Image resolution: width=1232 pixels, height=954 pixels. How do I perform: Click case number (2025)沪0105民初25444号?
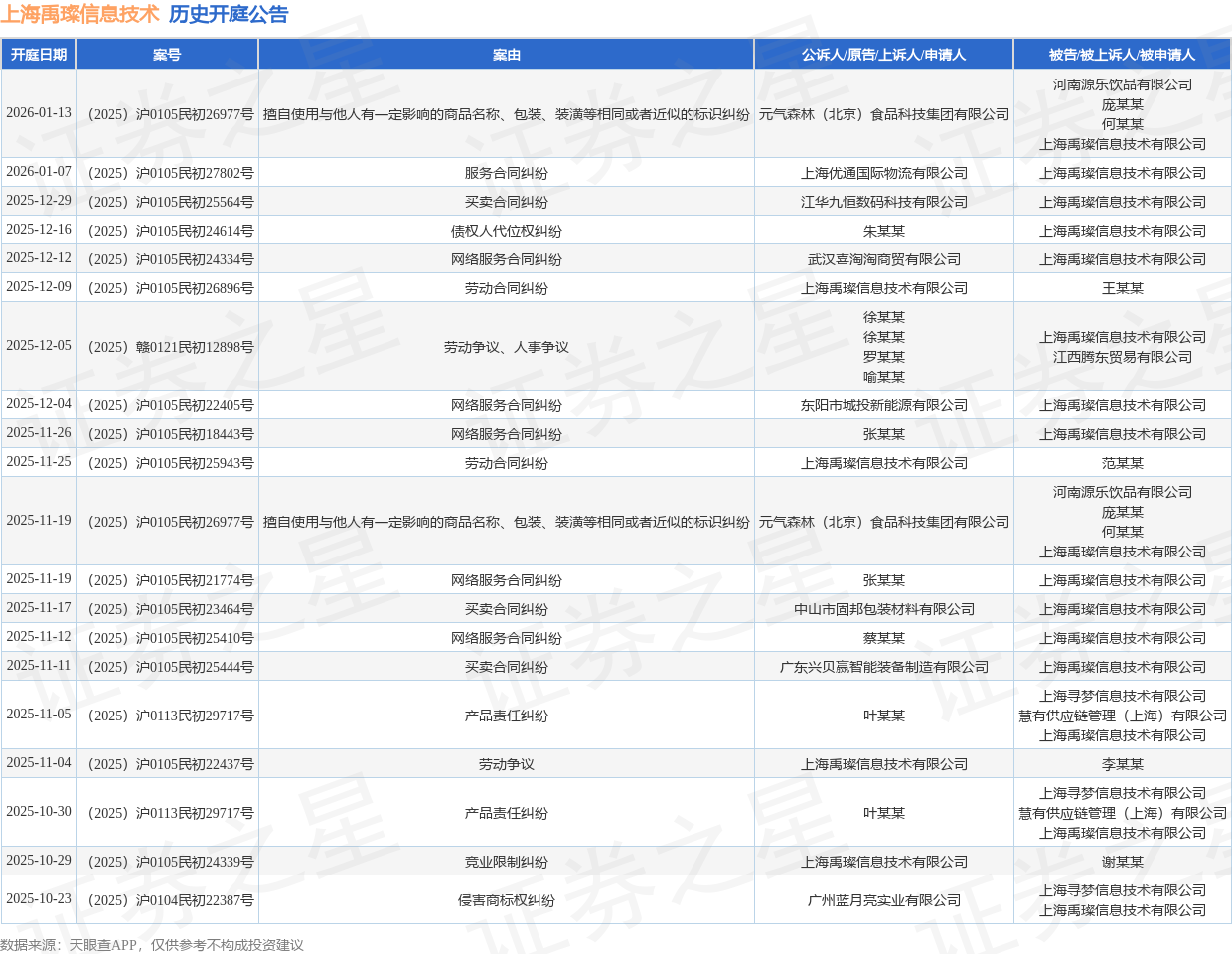pyautogui.click(x=167, y=667)
